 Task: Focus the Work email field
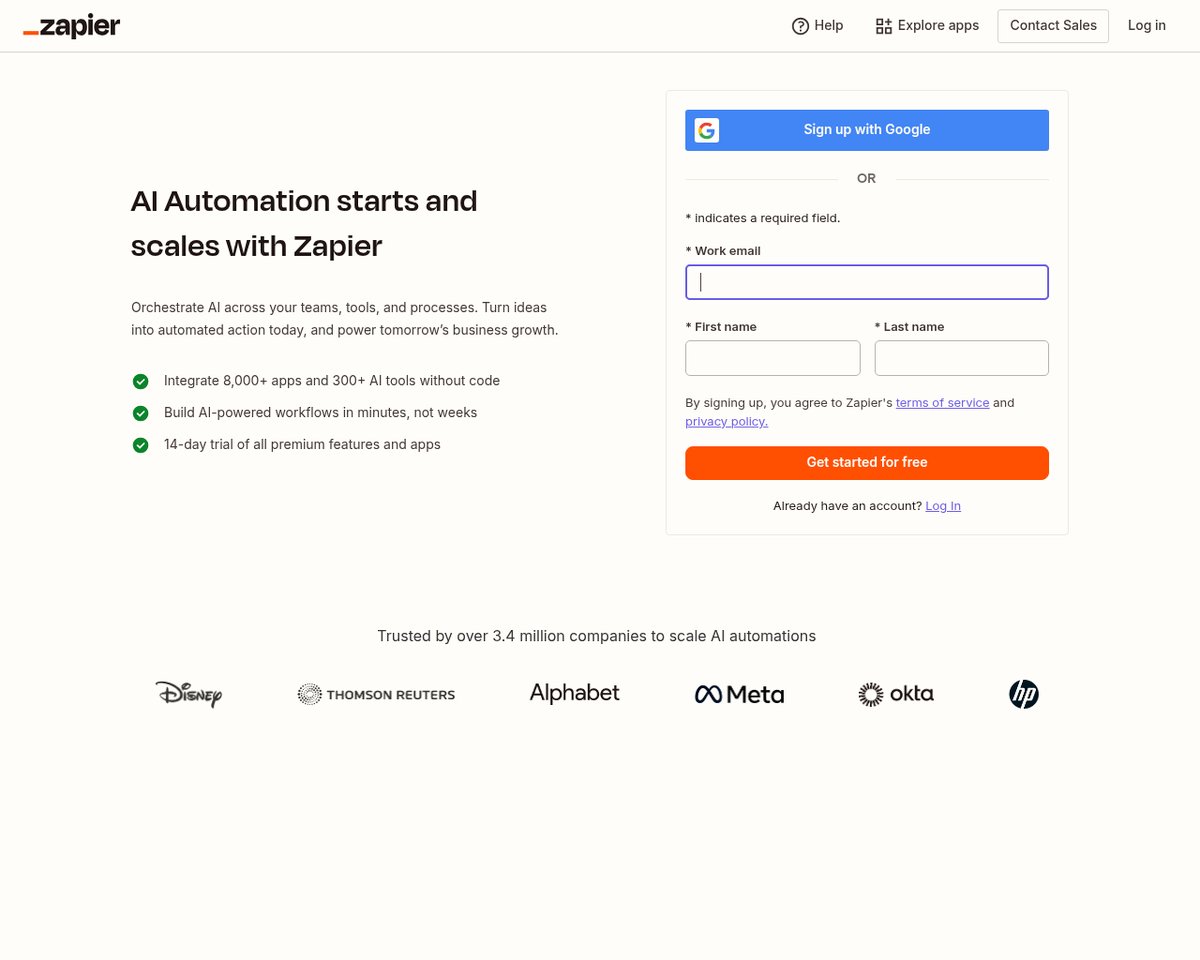tap(867, 282)
